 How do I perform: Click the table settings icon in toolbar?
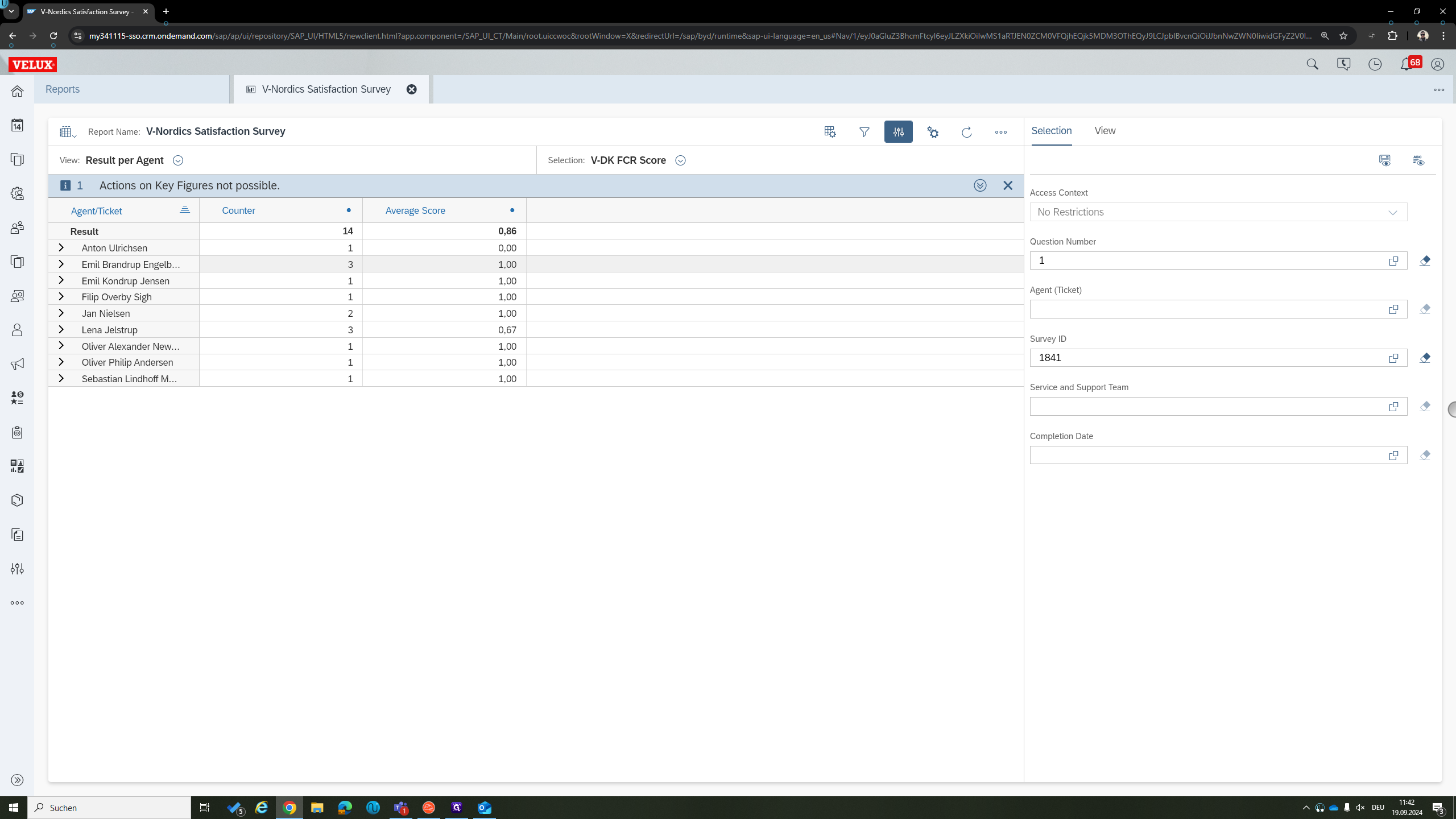830,132
